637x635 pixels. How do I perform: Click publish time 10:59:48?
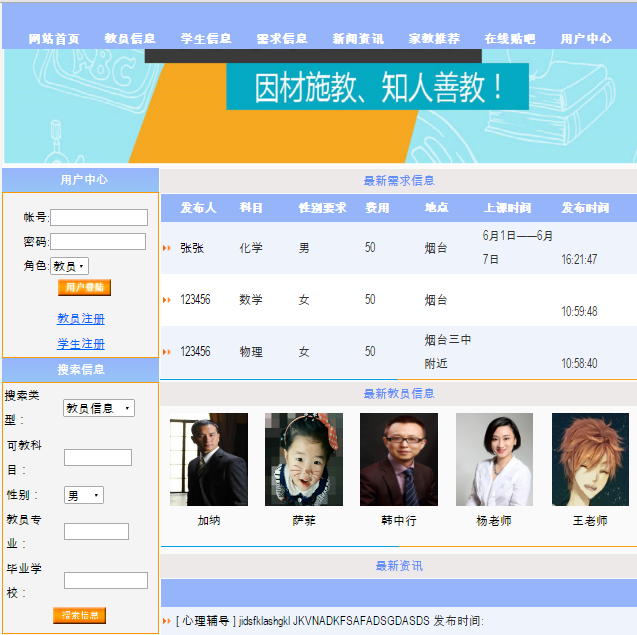point(579,311)
